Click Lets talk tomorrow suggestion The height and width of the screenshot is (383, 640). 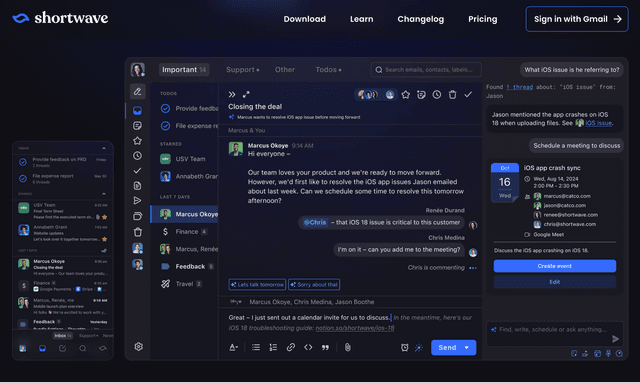click(x=257, y=285)
